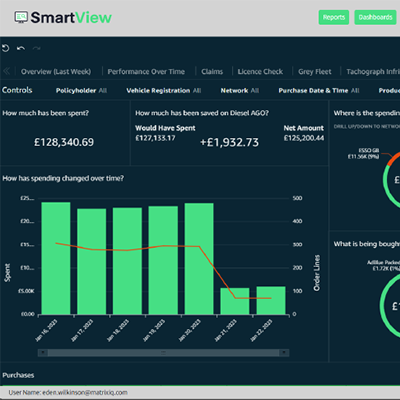Click the Jan 19, 2023 bar
This screenshot has width=400, height=400.
[x=163, y=260]
